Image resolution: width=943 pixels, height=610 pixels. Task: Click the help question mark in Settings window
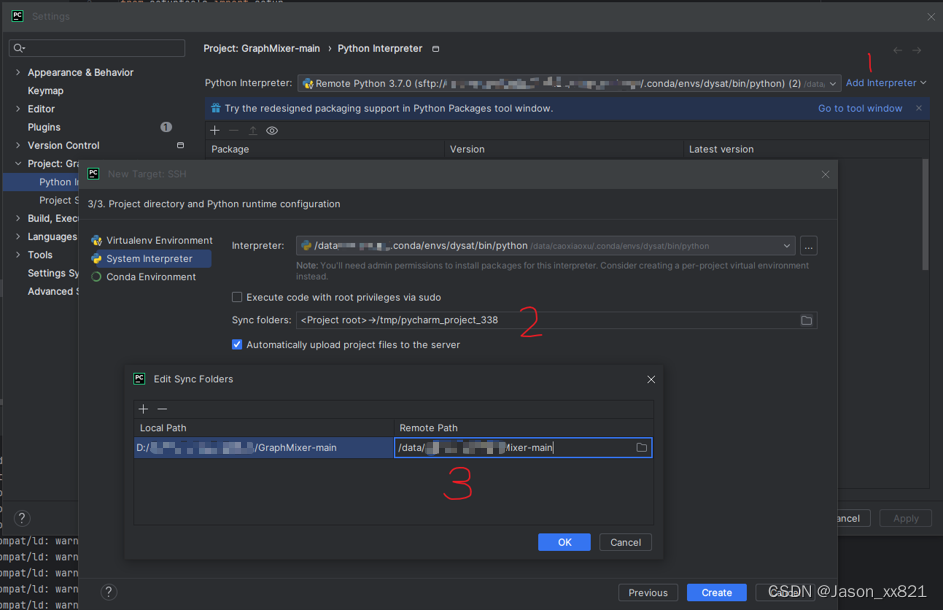[22, 518]
